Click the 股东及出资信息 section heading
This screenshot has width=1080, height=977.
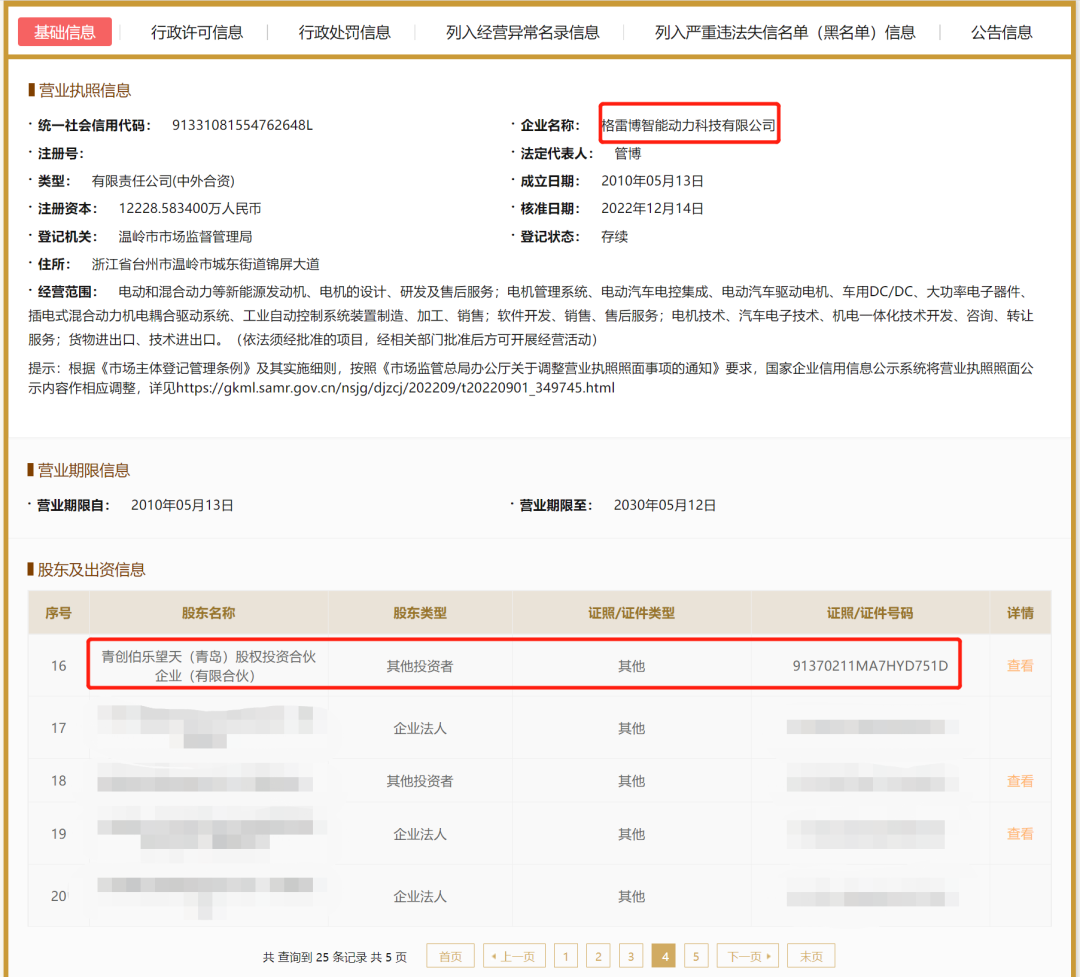[x=91, y=569]
